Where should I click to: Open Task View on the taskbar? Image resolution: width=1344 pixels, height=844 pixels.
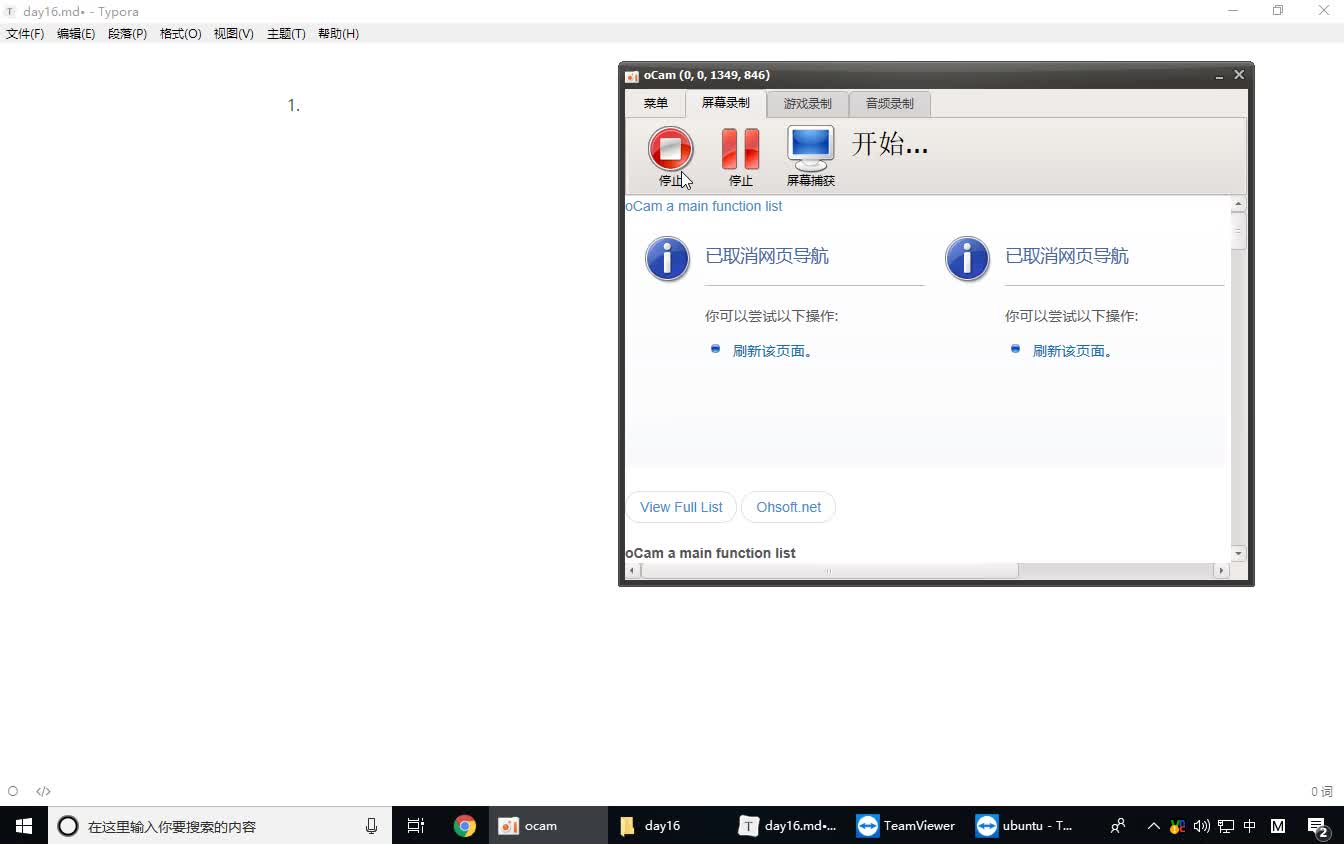[x=416, y=826]
